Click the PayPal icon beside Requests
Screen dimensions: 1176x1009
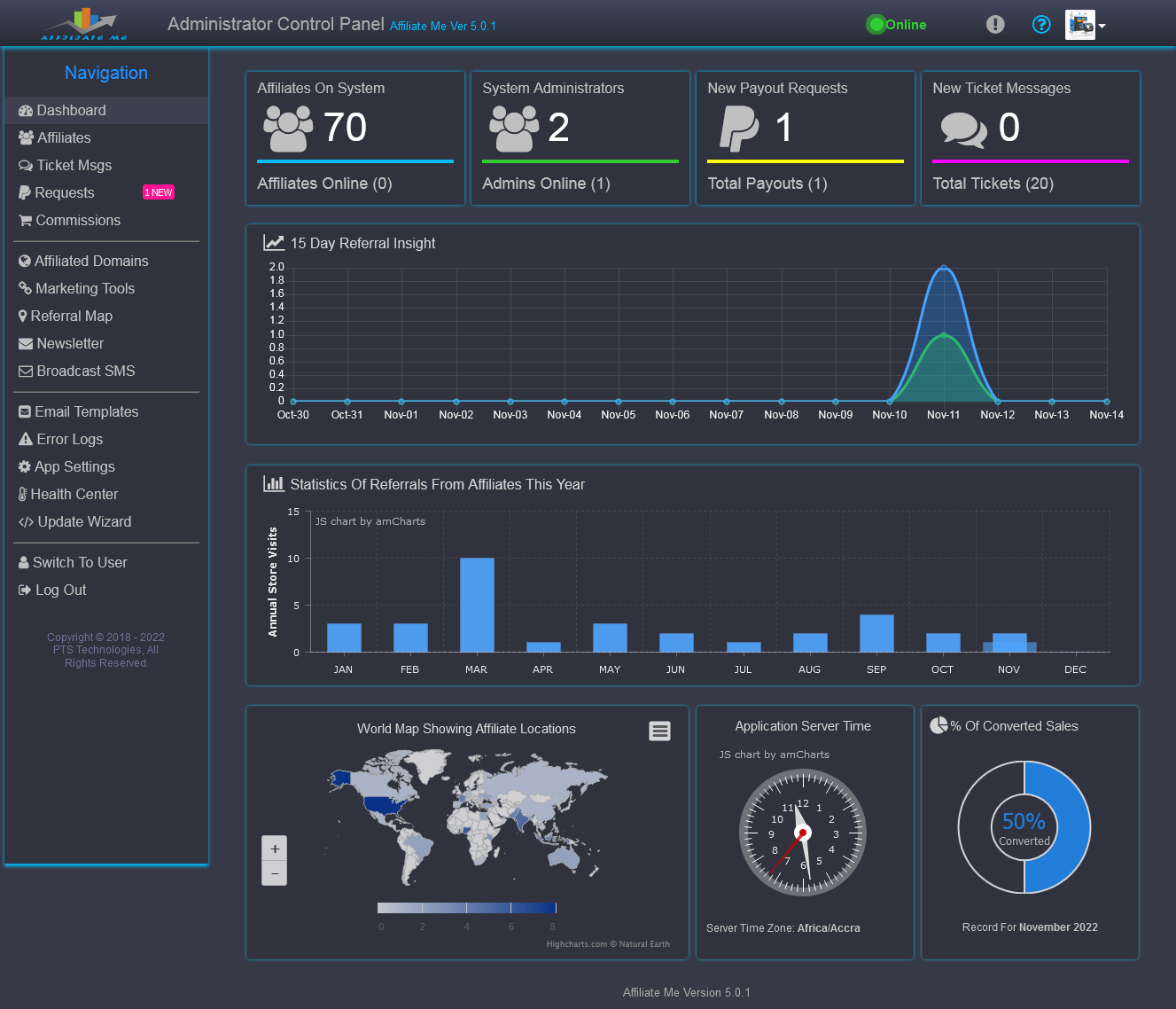pos(25,193)
